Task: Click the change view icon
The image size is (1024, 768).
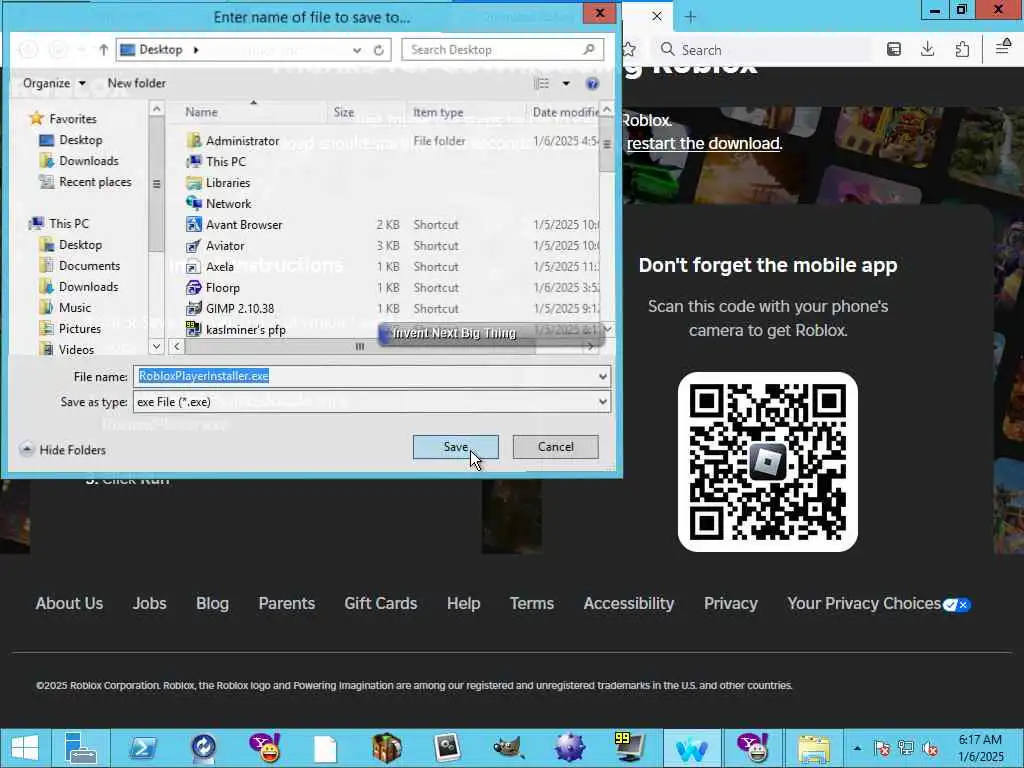Action: pos(542,84)
